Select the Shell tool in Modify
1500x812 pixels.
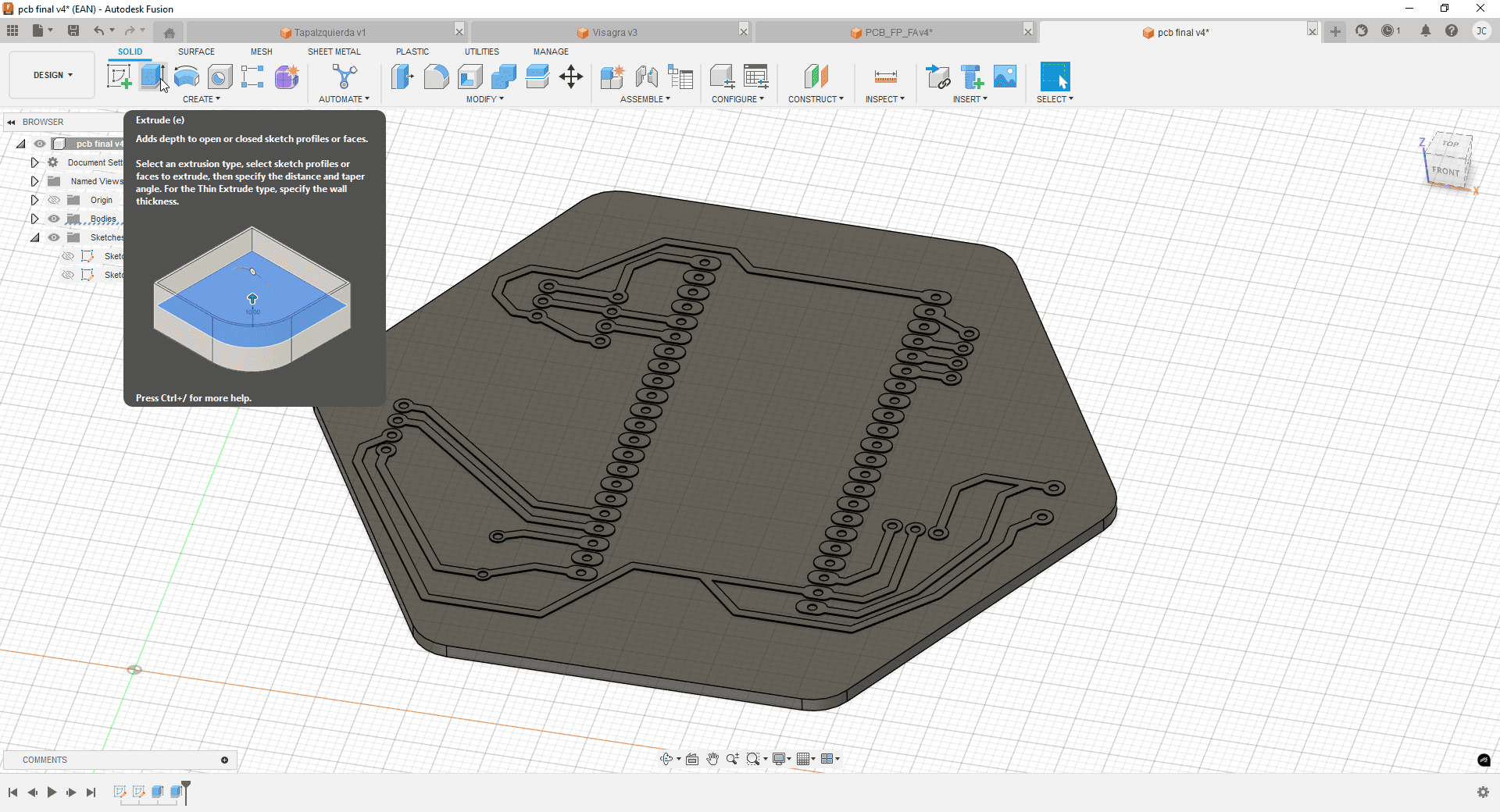470,77
